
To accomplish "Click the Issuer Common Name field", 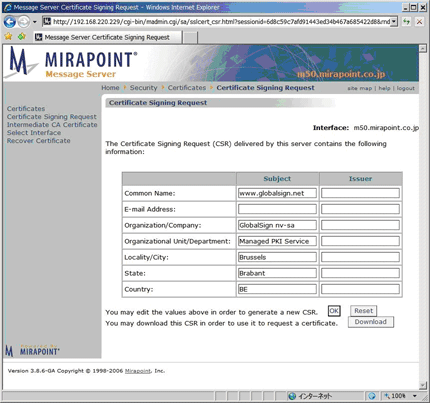I will (x=360, y=193).
